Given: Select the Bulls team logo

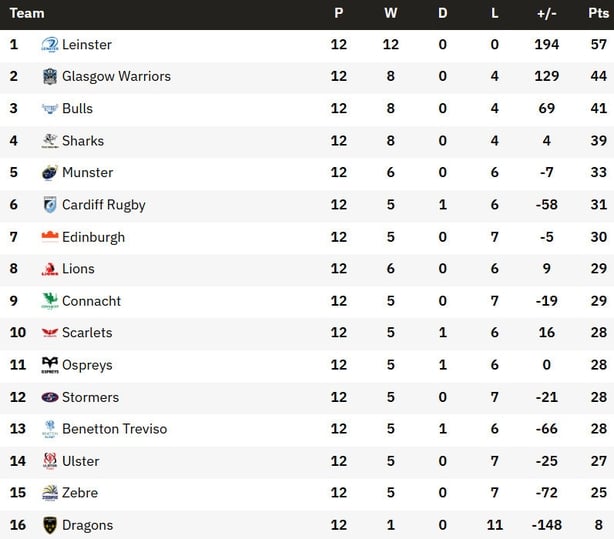Looking at the screenshot, I should [50, 109].
